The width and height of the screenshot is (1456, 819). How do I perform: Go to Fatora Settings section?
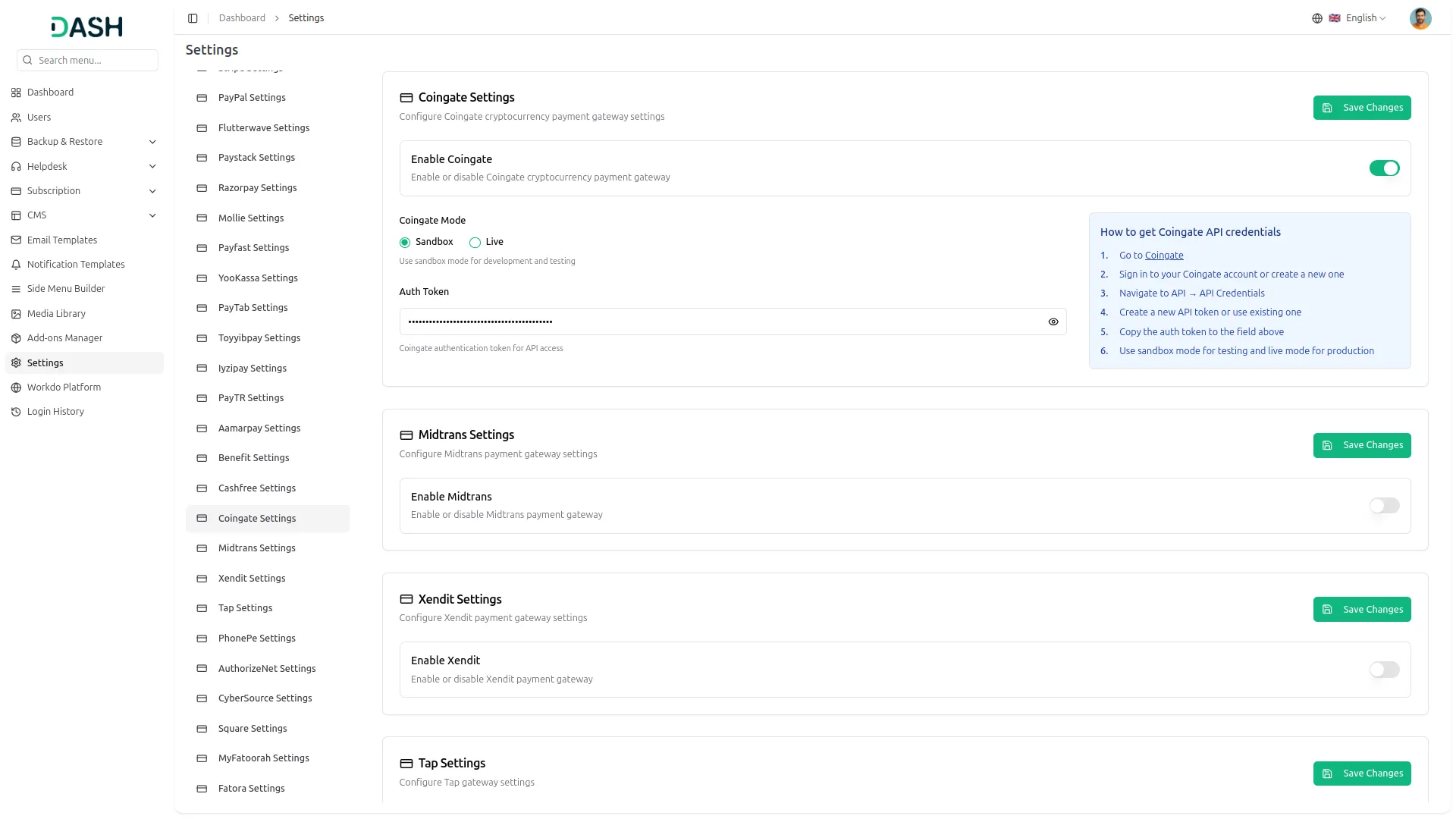coord(268,789)
